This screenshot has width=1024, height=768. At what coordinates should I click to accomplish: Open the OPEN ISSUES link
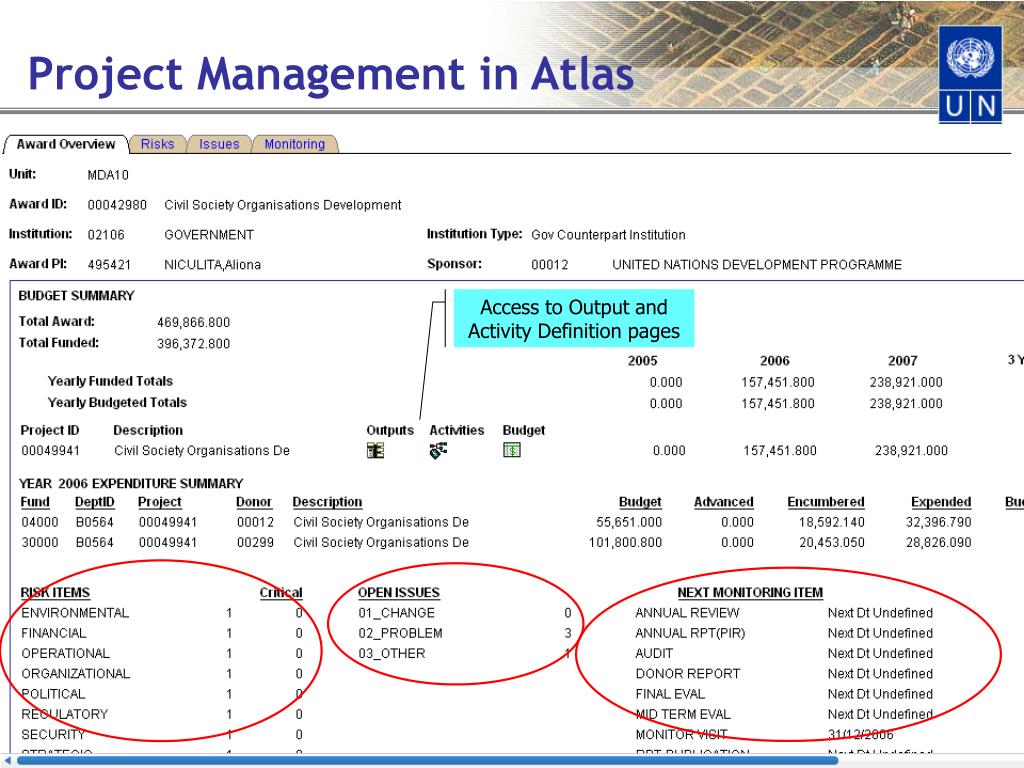[x=398, y=593]
